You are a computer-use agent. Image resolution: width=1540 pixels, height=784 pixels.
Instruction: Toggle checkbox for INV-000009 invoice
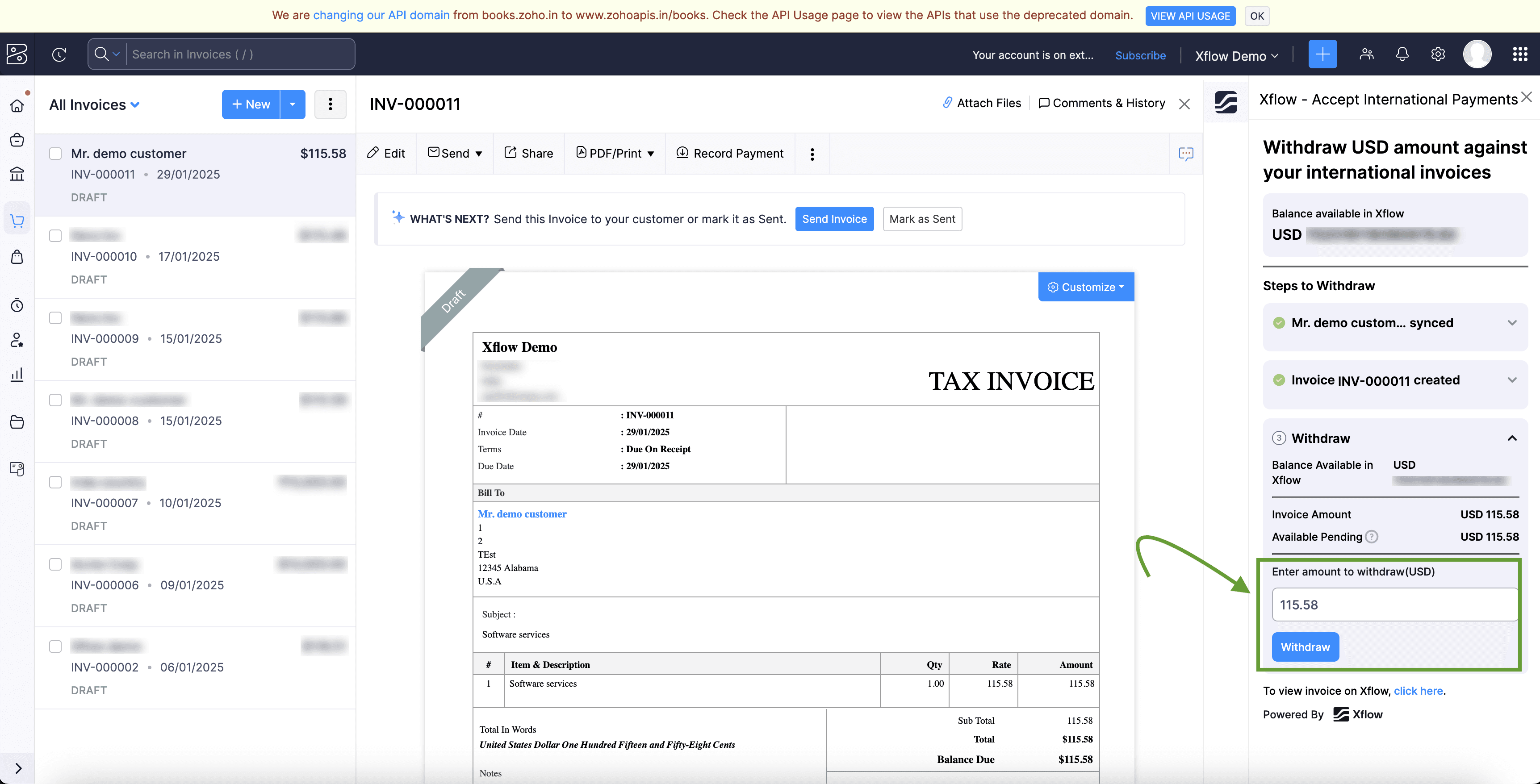pos(55,318)
